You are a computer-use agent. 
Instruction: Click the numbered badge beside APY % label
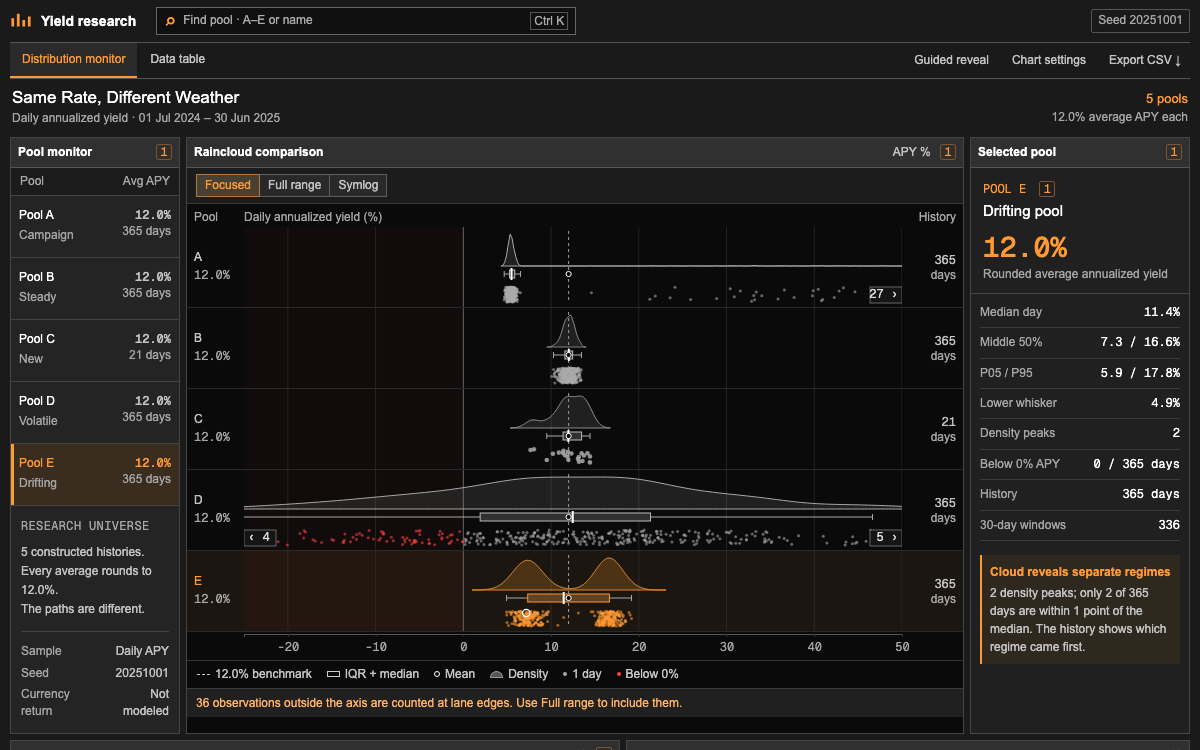pos(948,152)
